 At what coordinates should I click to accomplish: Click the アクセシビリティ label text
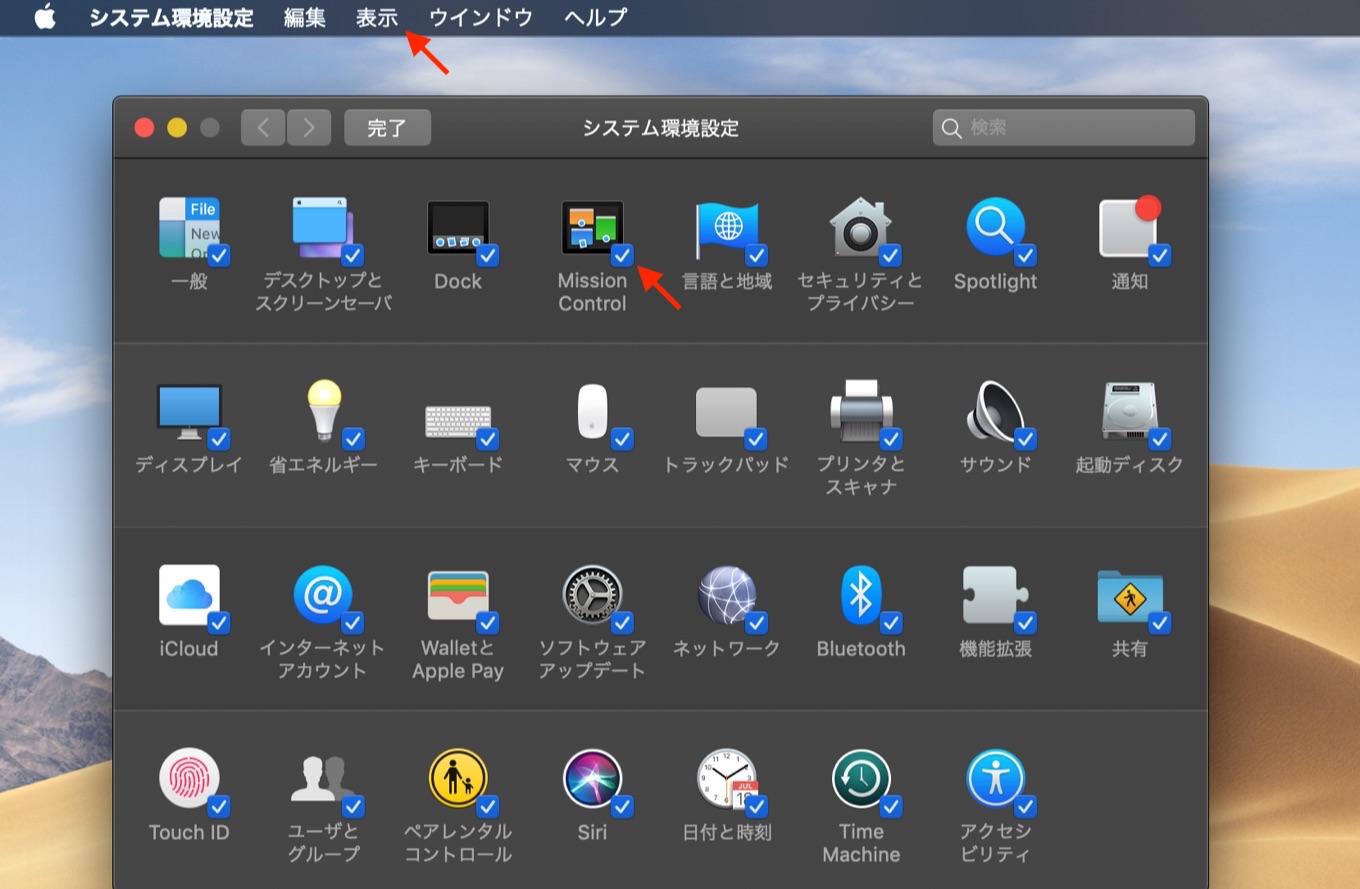[x=995, y=843]
